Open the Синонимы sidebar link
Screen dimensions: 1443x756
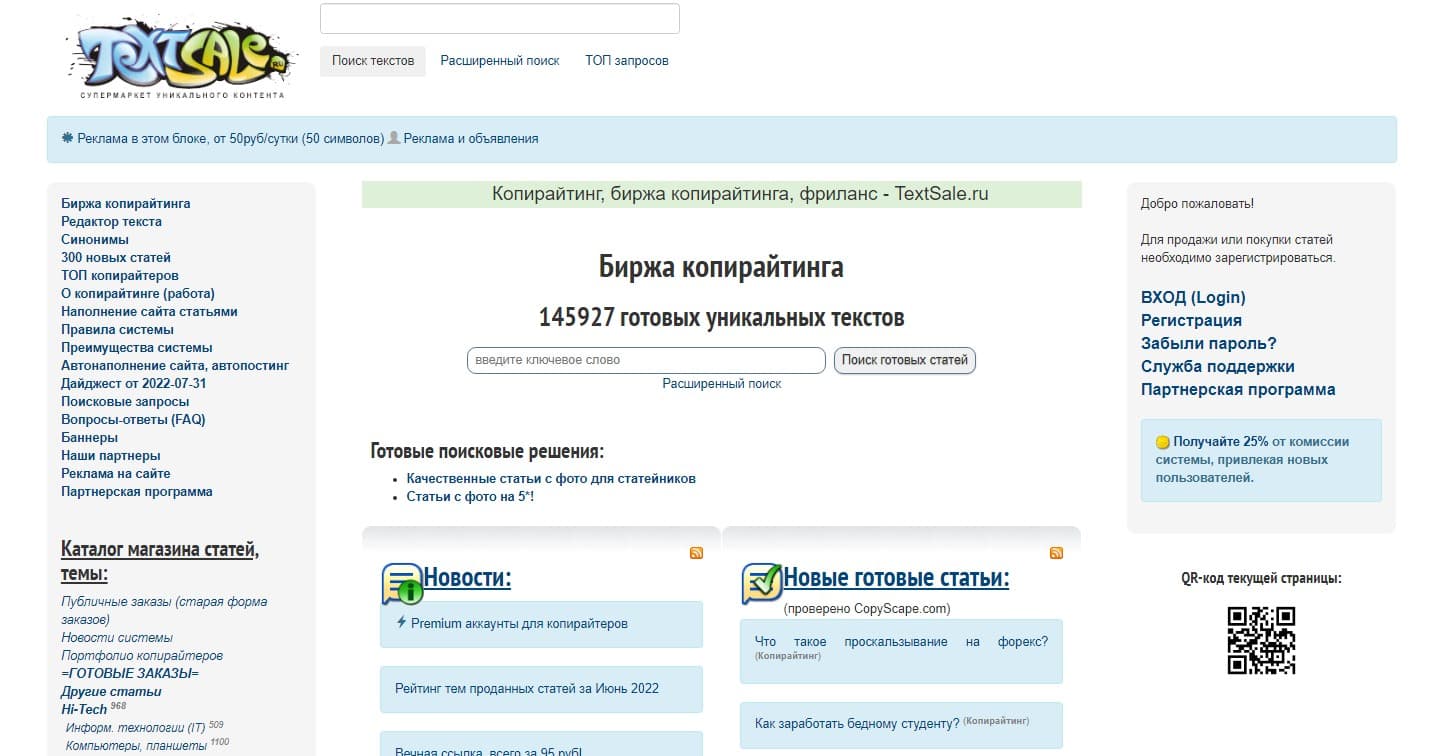pyautogui.click(x=95, y=240)
